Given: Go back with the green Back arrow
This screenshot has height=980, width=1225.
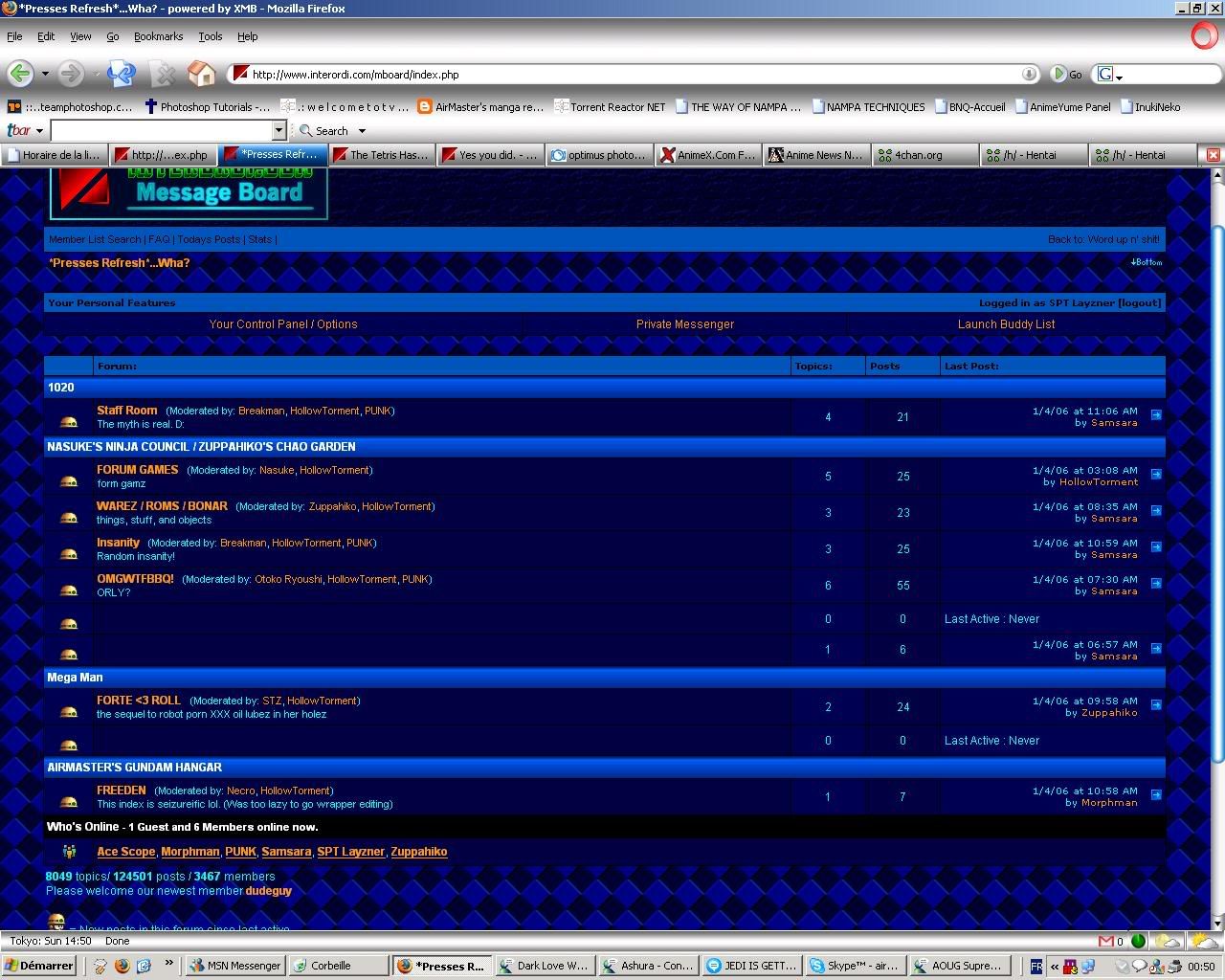Looking at the screenshot, I should [x=20, y=74].
